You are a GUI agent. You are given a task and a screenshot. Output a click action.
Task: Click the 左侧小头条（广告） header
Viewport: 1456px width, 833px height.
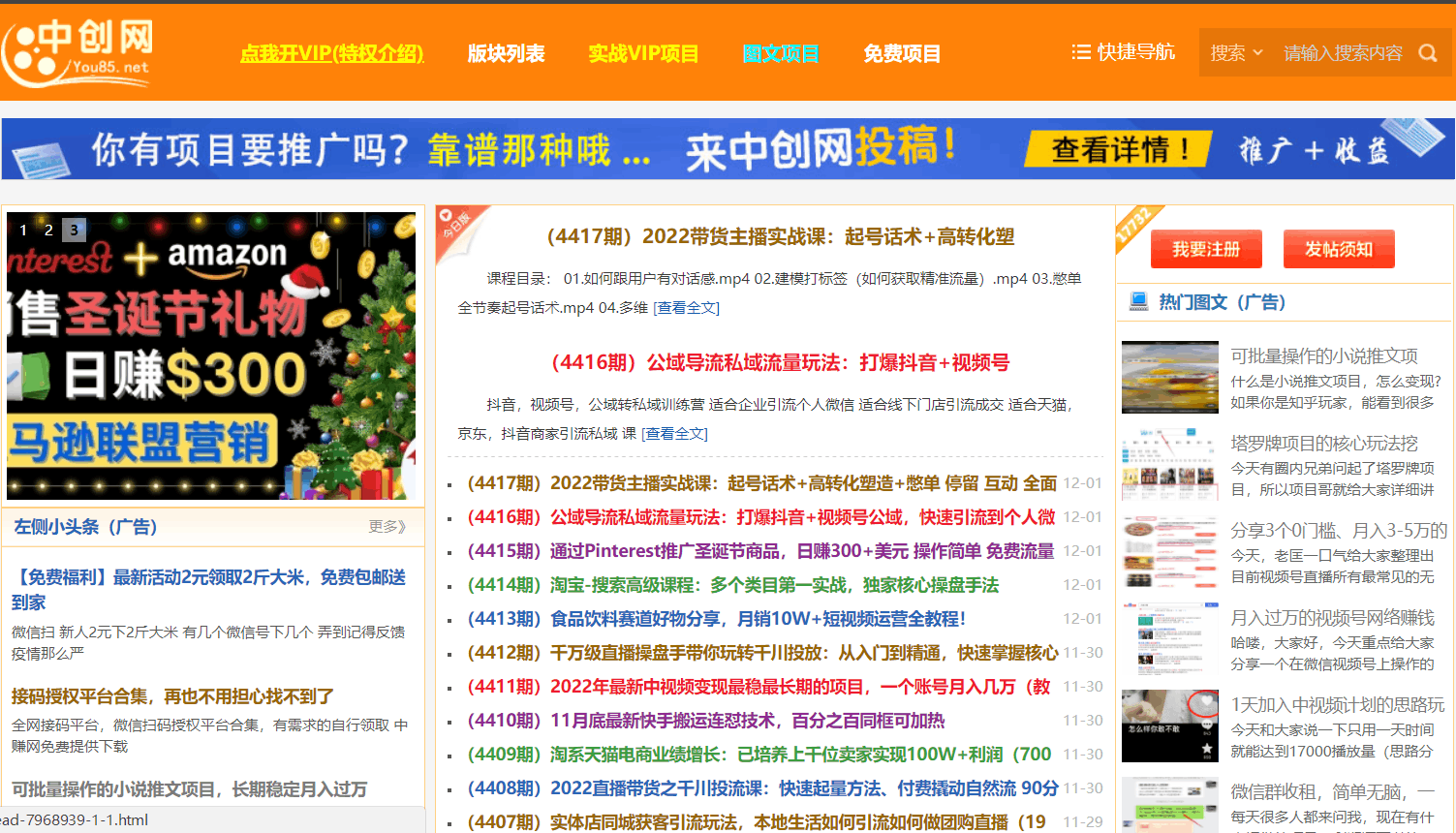[x=85, y=526]
